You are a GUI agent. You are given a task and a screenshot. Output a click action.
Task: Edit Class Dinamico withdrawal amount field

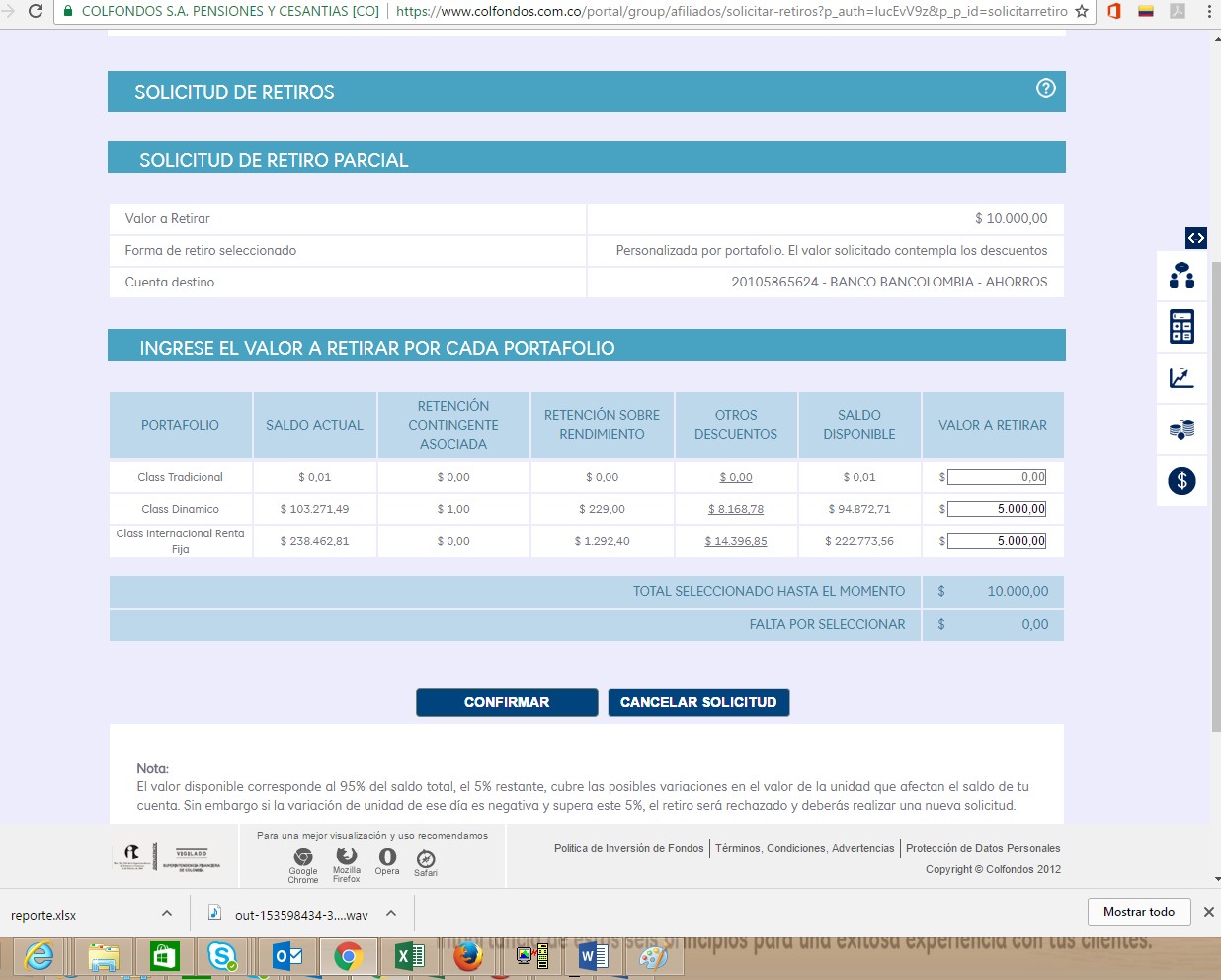pyautogui.click(x=996, y=509)
